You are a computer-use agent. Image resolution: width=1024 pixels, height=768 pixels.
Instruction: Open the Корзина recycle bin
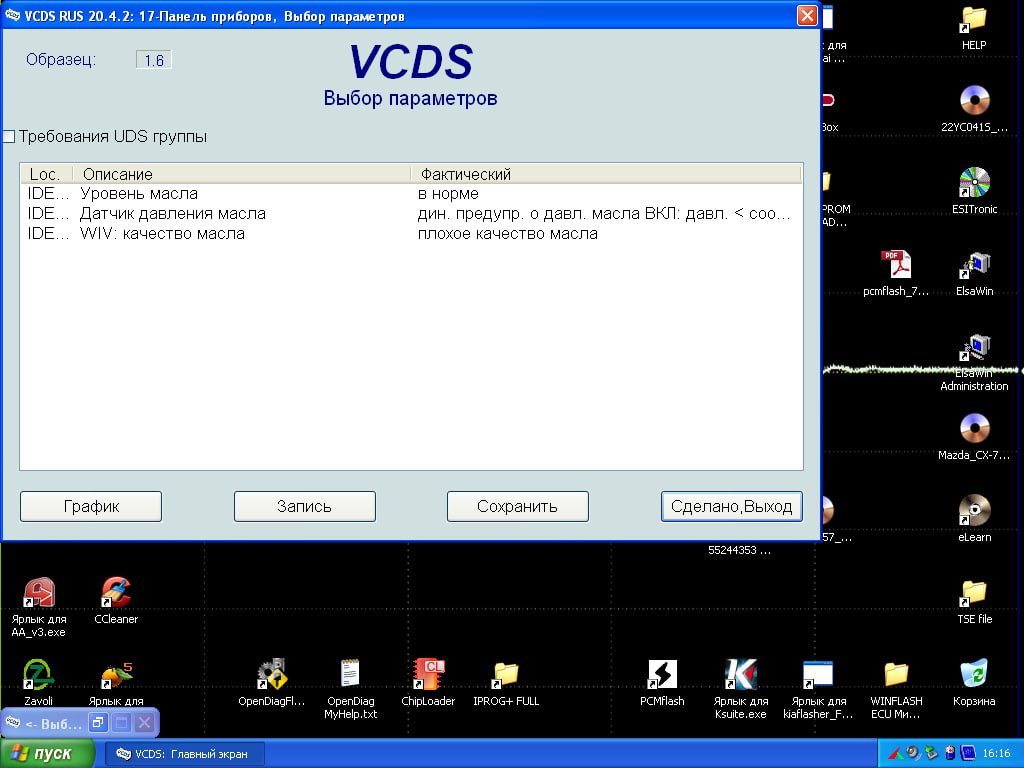click(974, 682)
